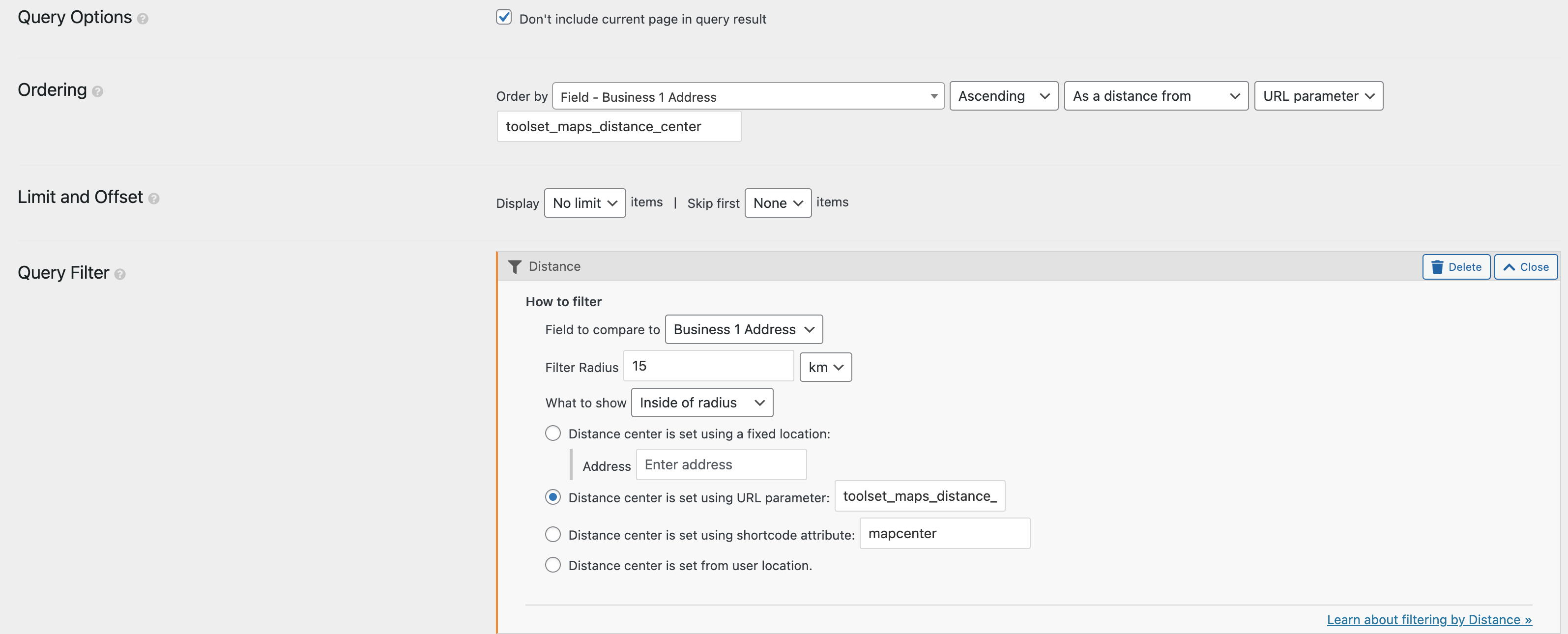
Task: Open the 'As a distance from' dropdown
Action: pos(1156,96)
